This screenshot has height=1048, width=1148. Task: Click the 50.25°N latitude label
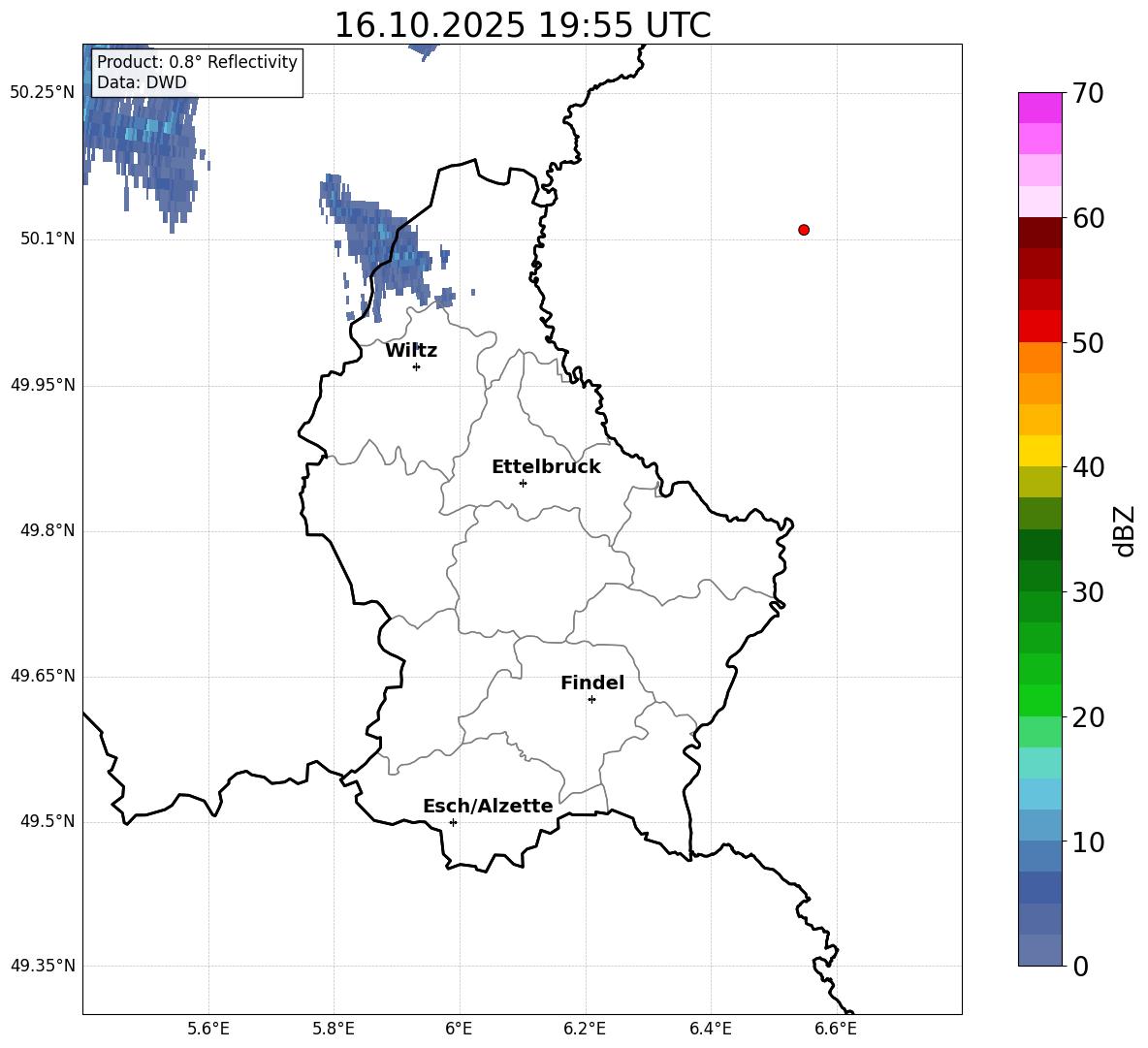coord(43,93)
